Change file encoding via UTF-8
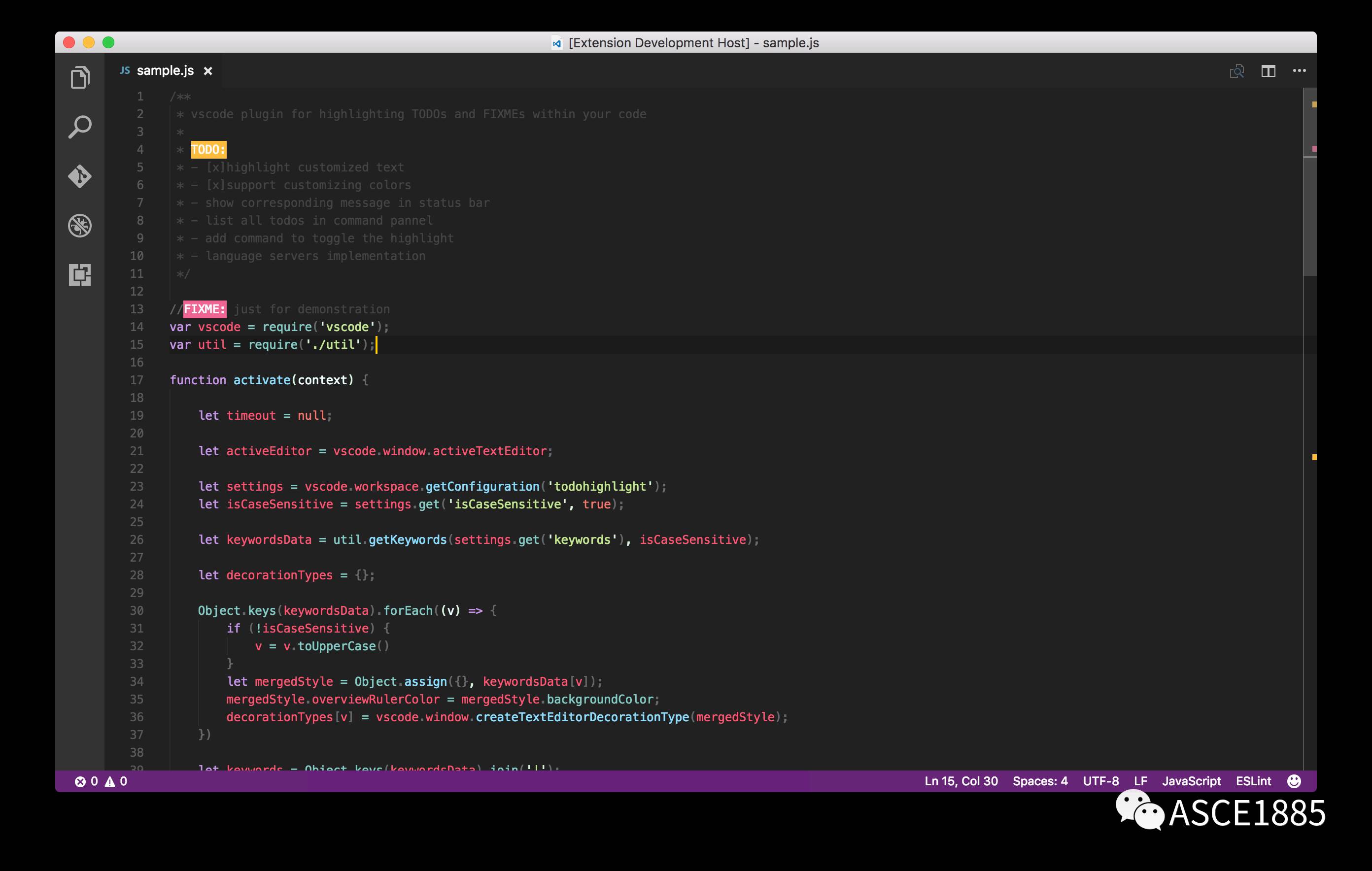1372x871 pixels. point(1100,781)
